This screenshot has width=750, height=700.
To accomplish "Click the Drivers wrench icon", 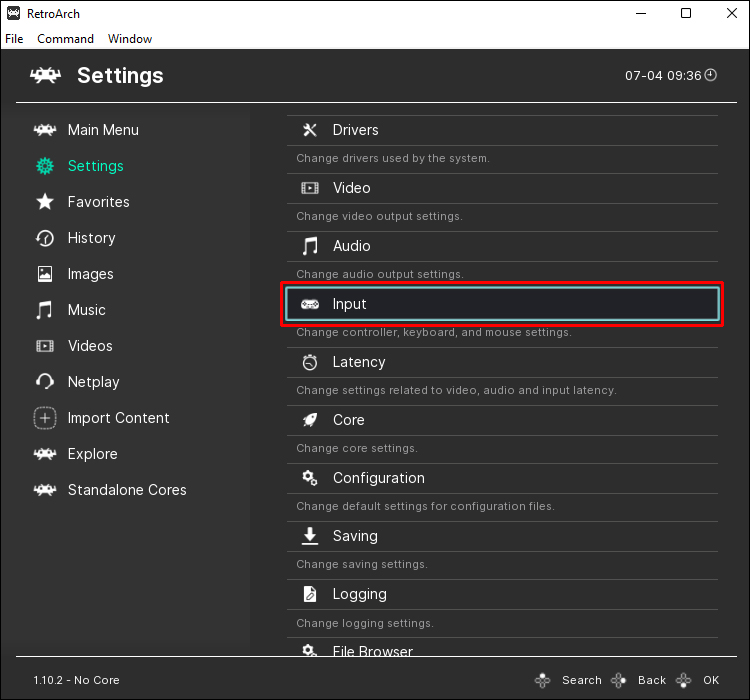I will pos(310,130).
